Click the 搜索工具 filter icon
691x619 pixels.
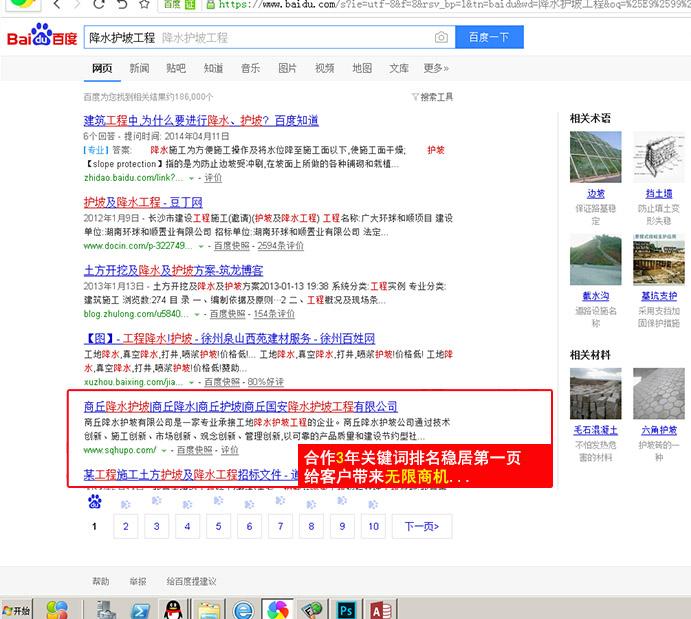415,97
